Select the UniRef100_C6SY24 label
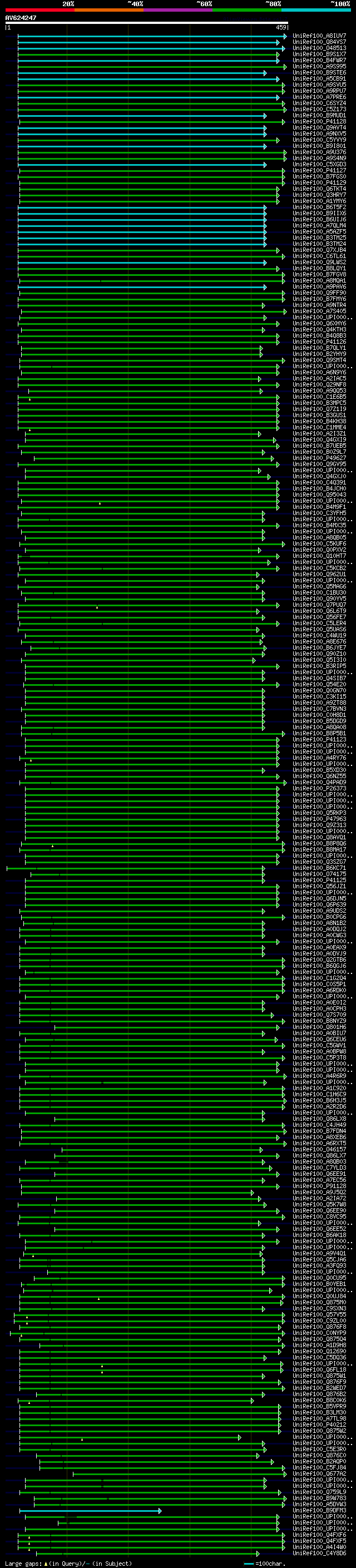356x1568 pixels. click(x=319, y=103)
